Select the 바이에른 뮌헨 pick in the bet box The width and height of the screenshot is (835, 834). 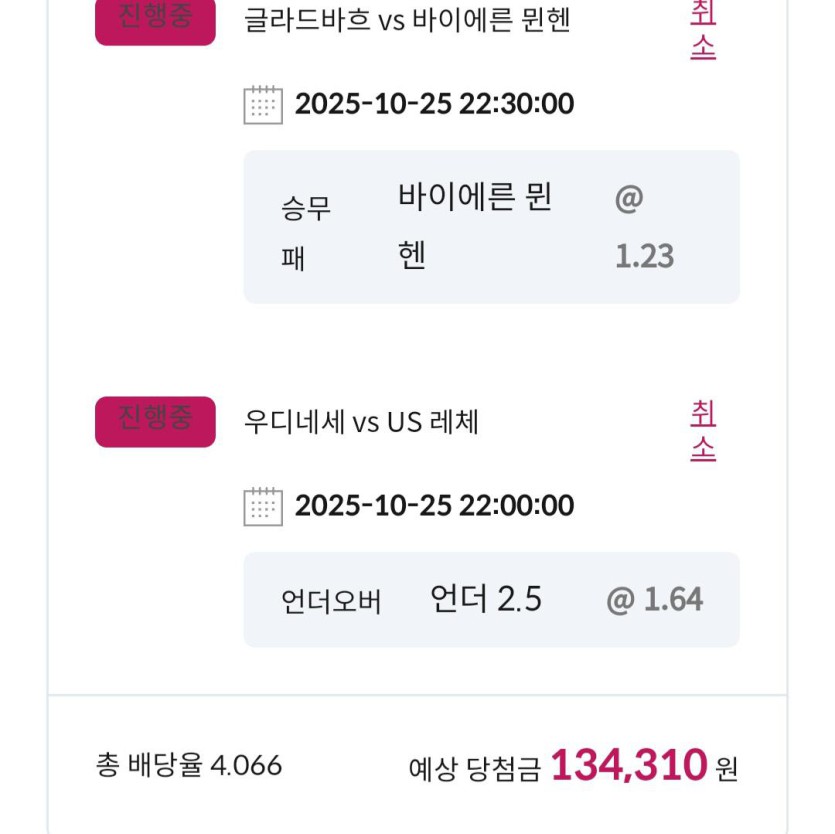point(474,226)
